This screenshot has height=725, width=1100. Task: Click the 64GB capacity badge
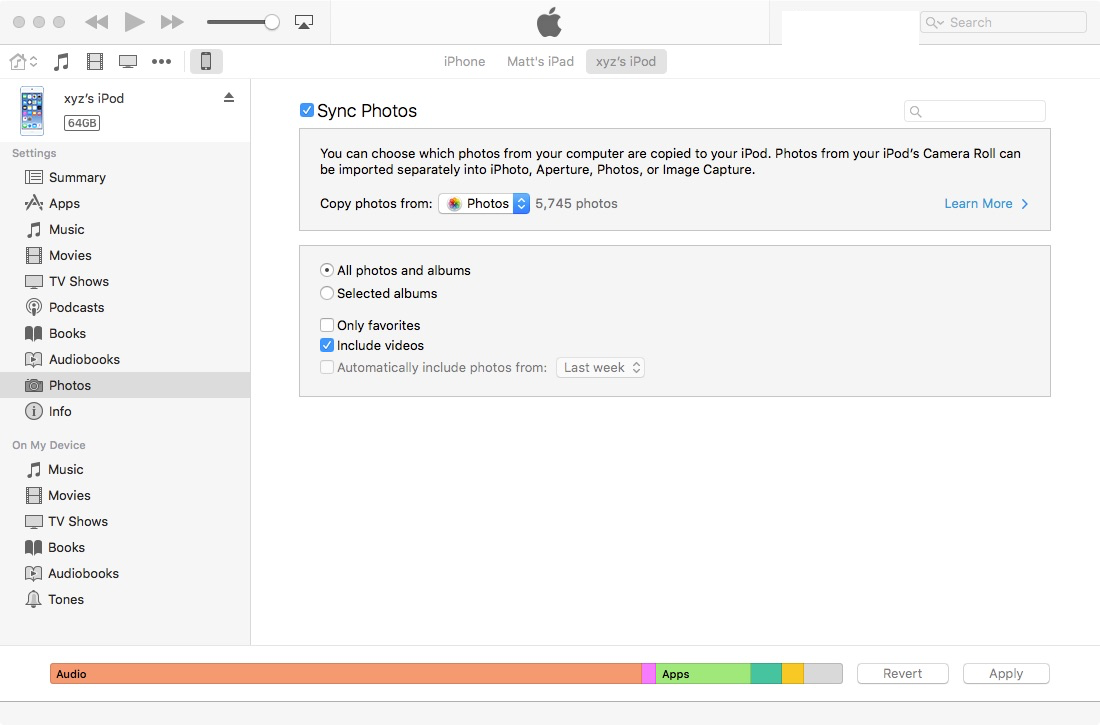tap(82, 123)
